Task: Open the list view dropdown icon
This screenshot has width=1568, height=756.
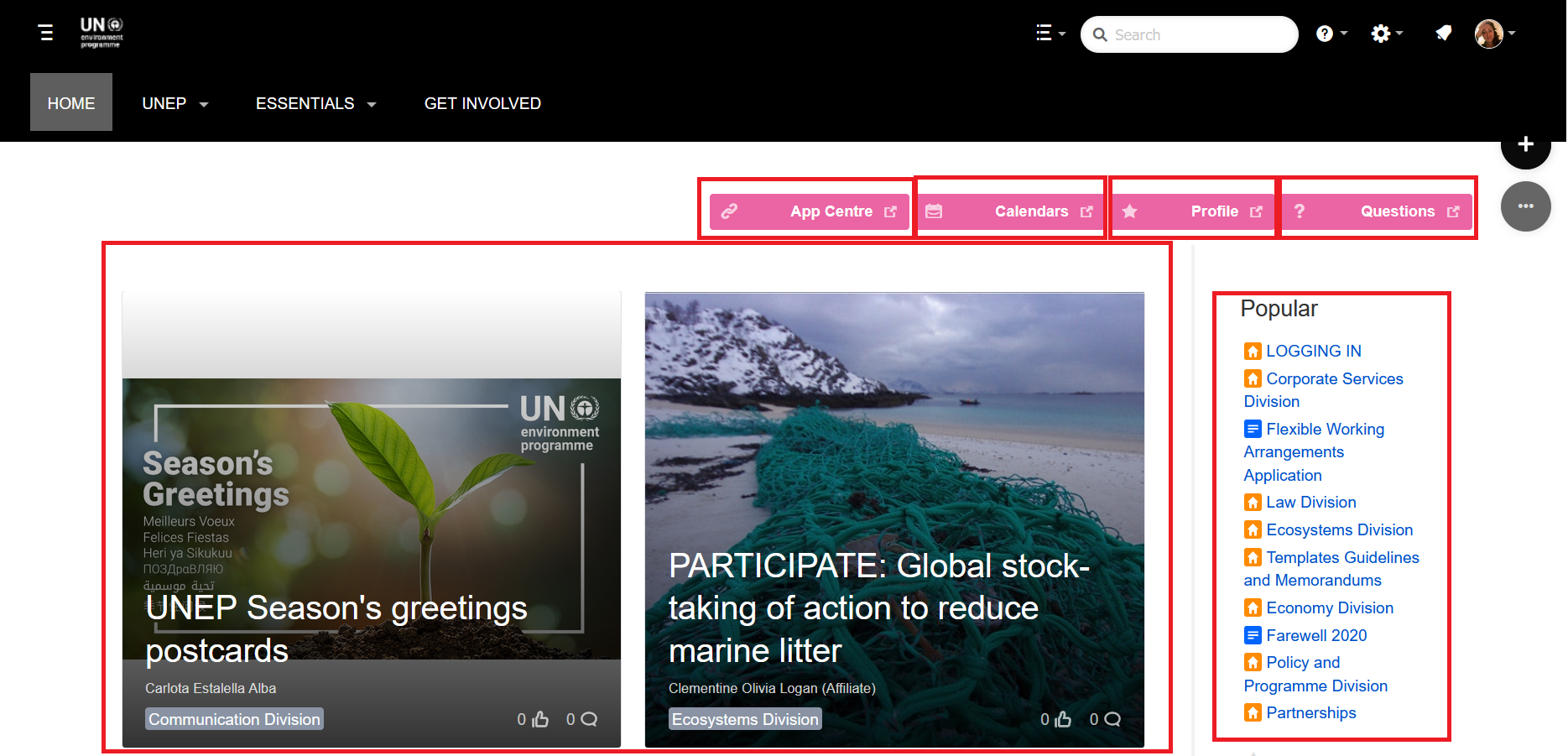Action: (1050, 34)
